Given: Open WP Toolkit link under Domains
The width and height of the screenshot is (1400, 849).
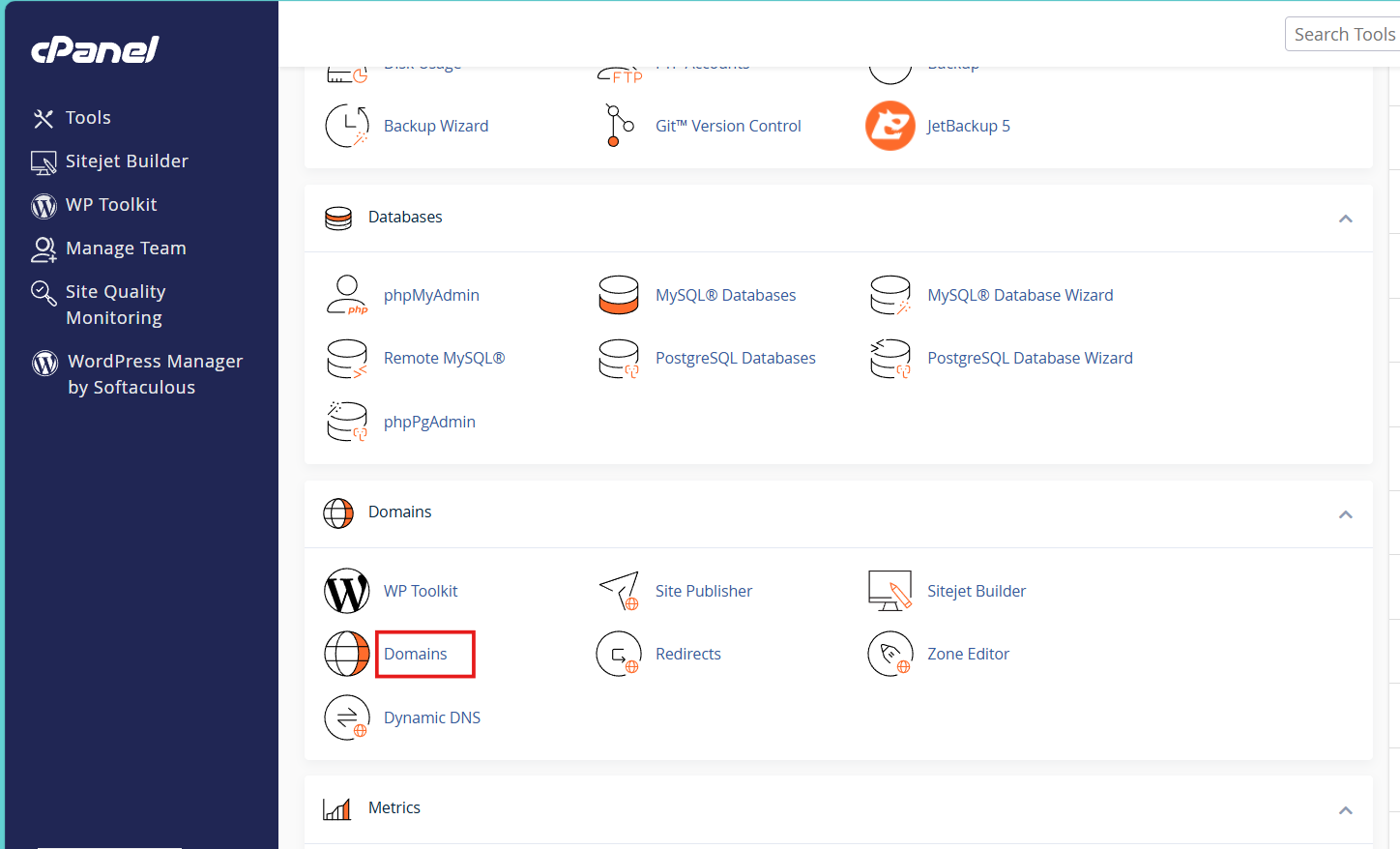Looking at the screenshot, I should [x=421, y=591].
